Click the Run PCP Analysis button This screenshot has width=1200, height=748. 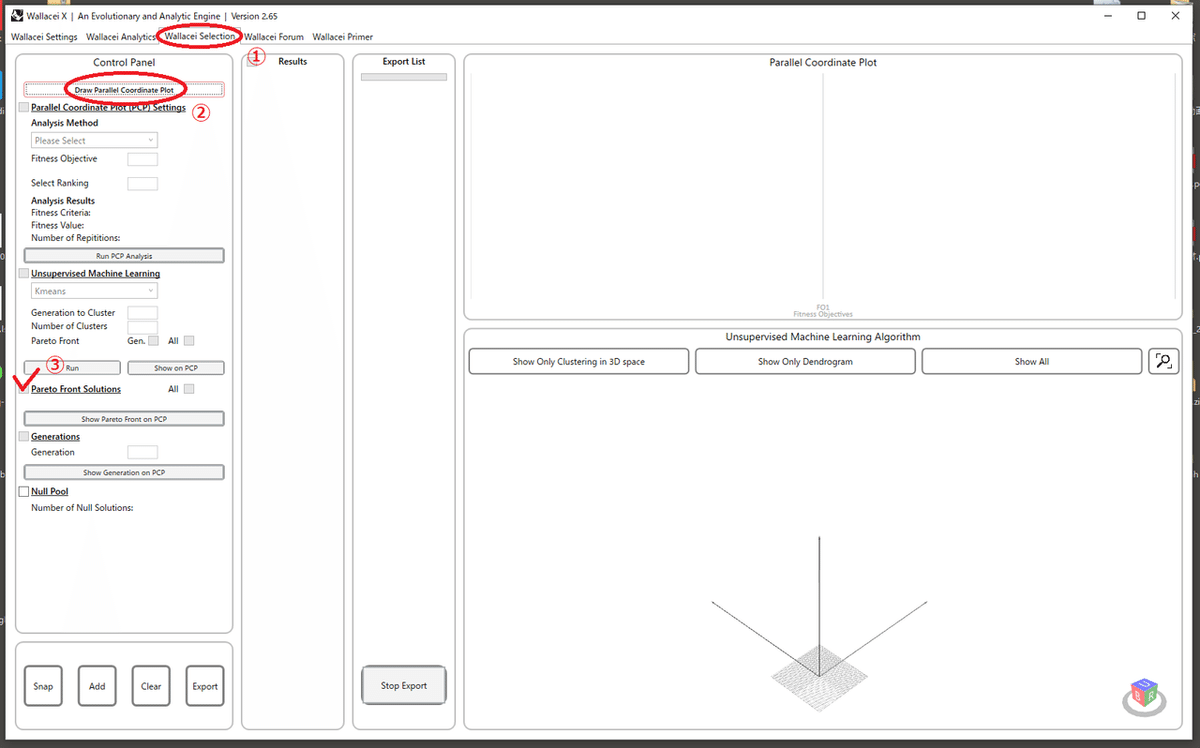coord(124,256)
